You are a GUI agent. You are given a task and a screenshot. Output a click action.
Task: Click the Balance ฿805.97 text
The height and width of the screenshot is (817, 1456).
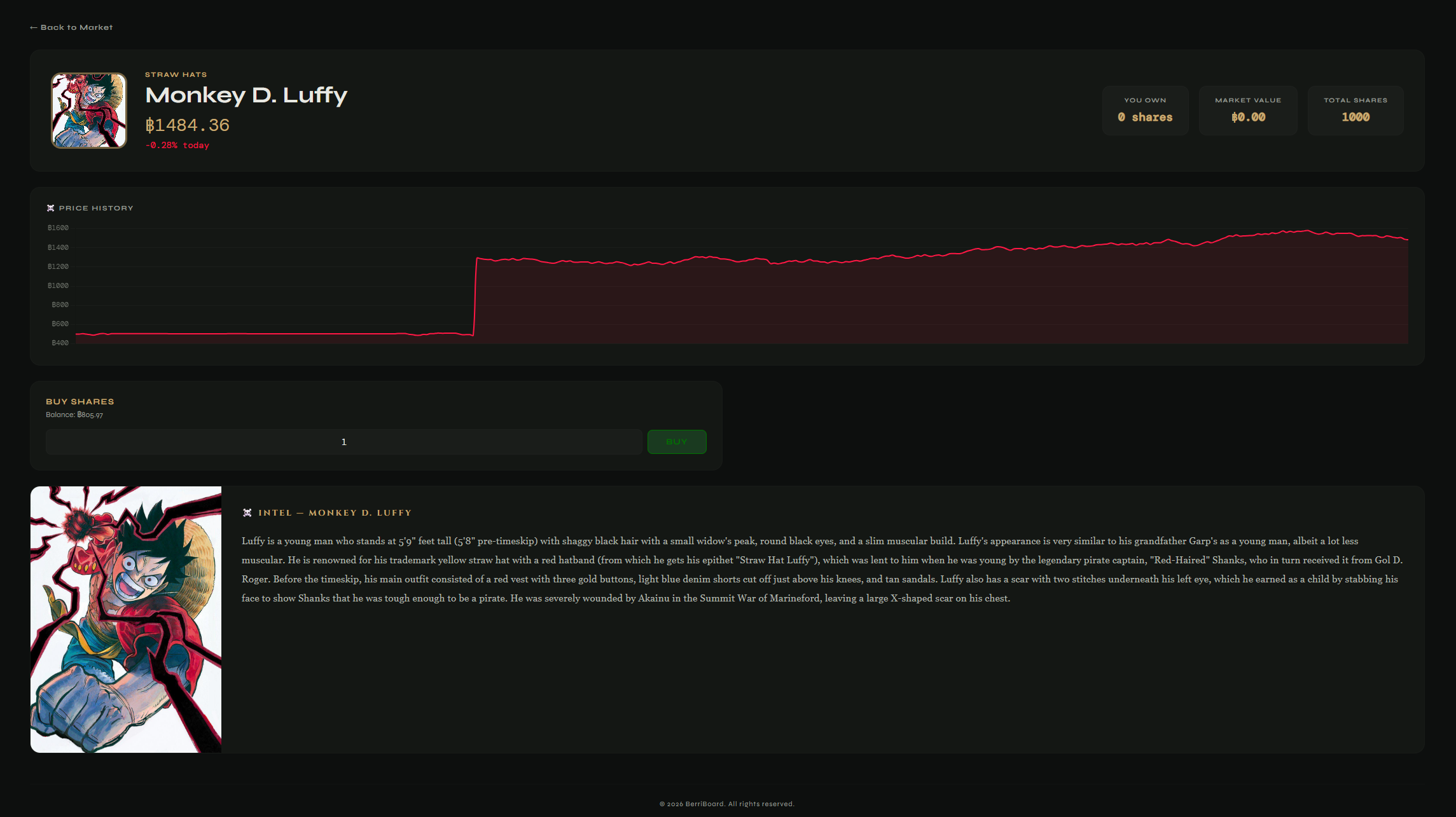point(74,415)
